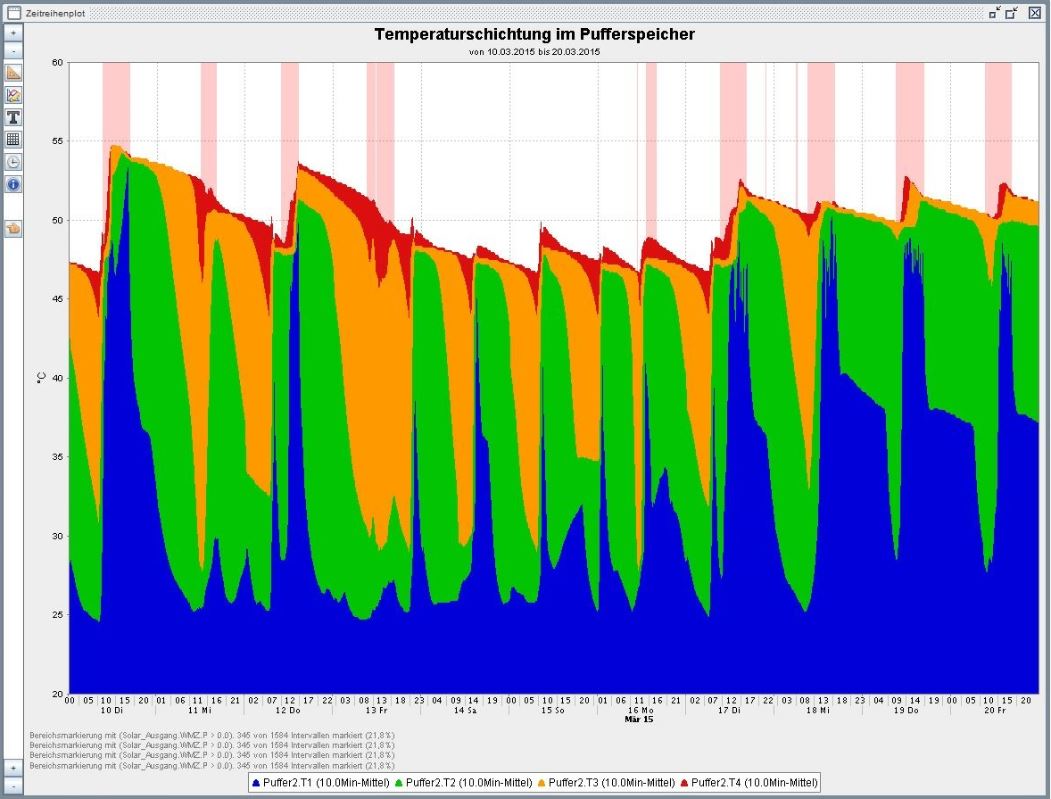Show the data table grid view
The width and height of the screenshot is (1051, 799).
pos(13,139)
